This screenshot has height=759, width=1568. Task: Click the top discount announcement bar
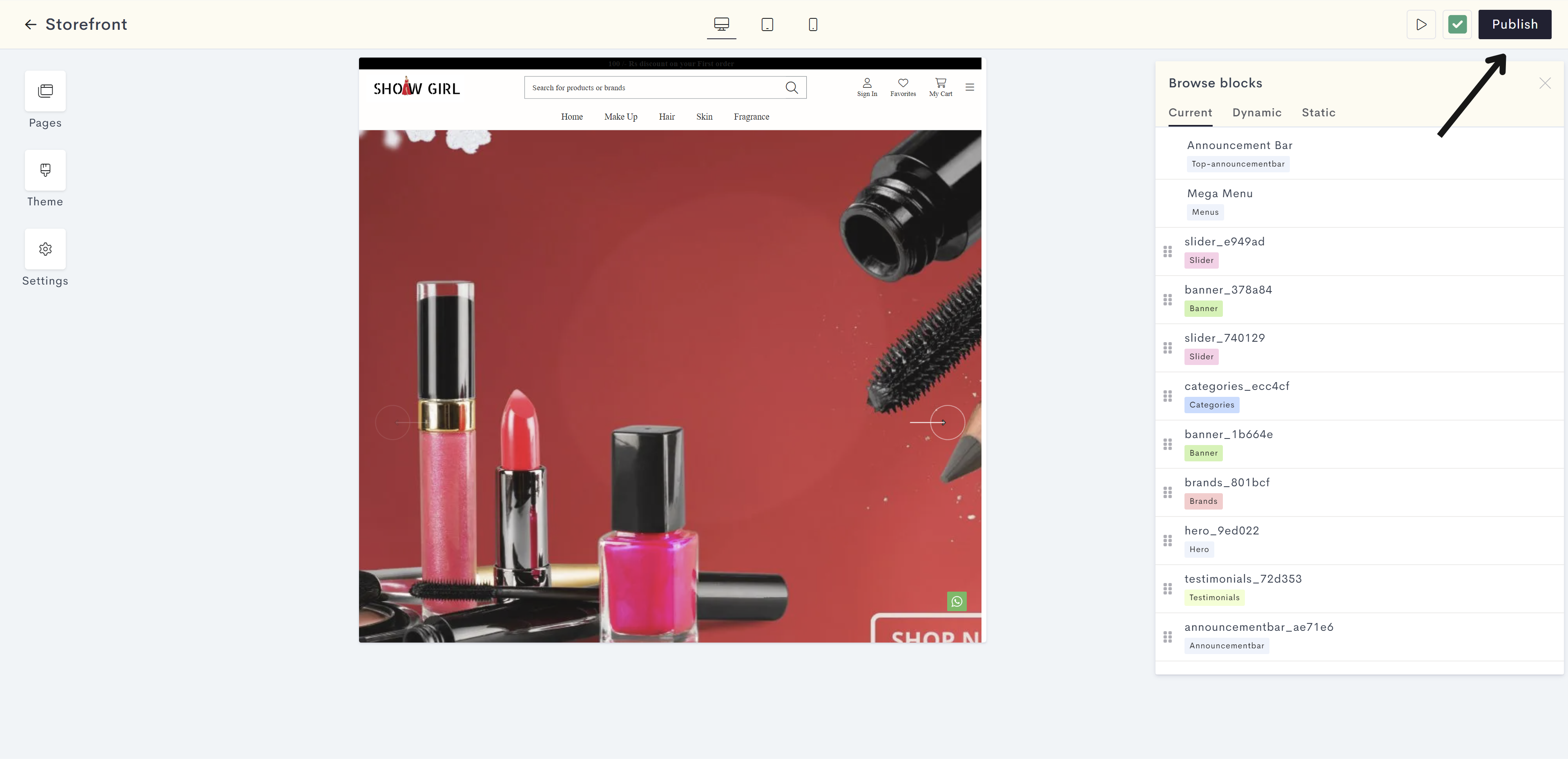coord(669,63)
